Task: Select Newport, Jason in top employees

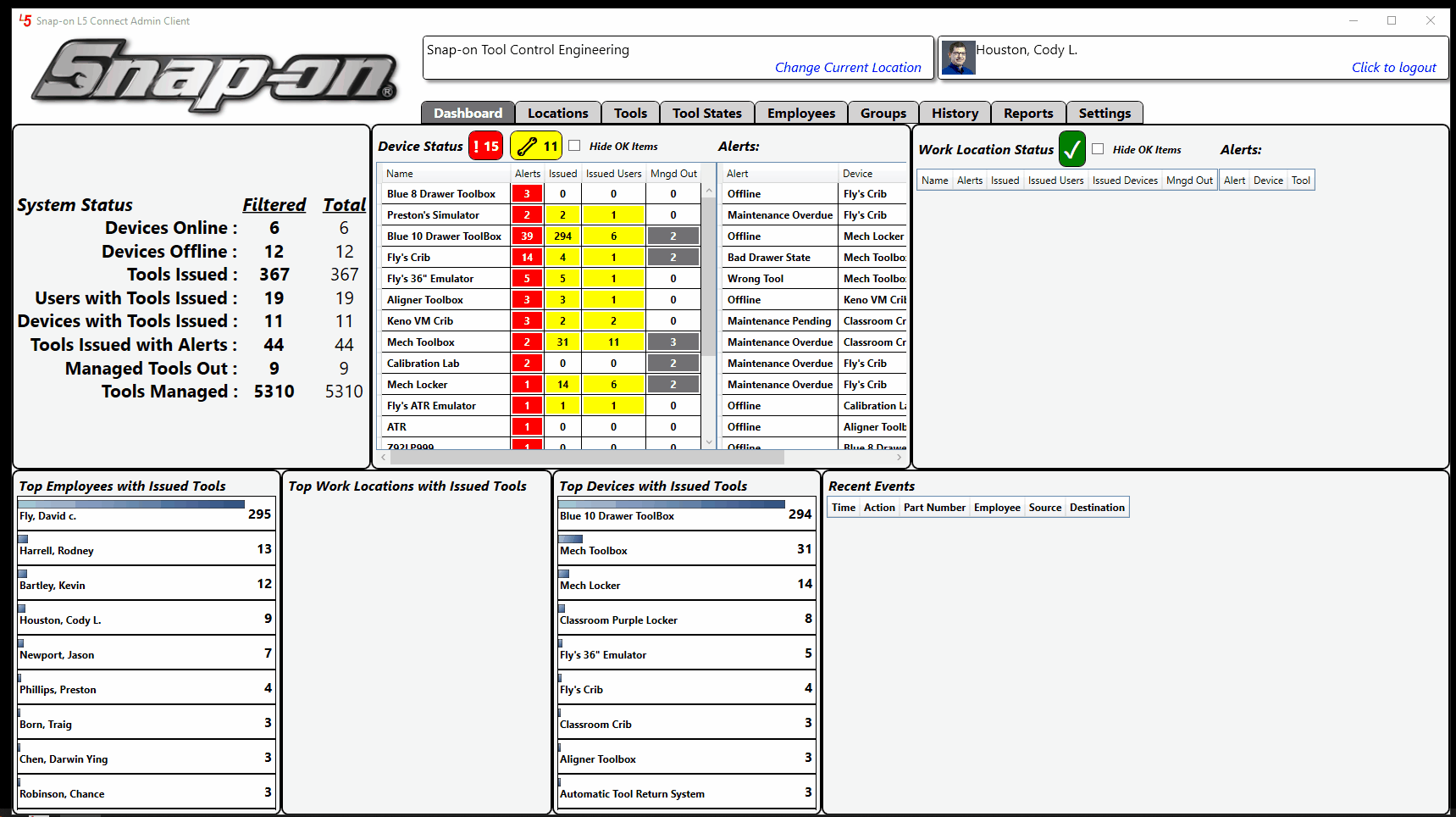Action: (x=147, y=653)
